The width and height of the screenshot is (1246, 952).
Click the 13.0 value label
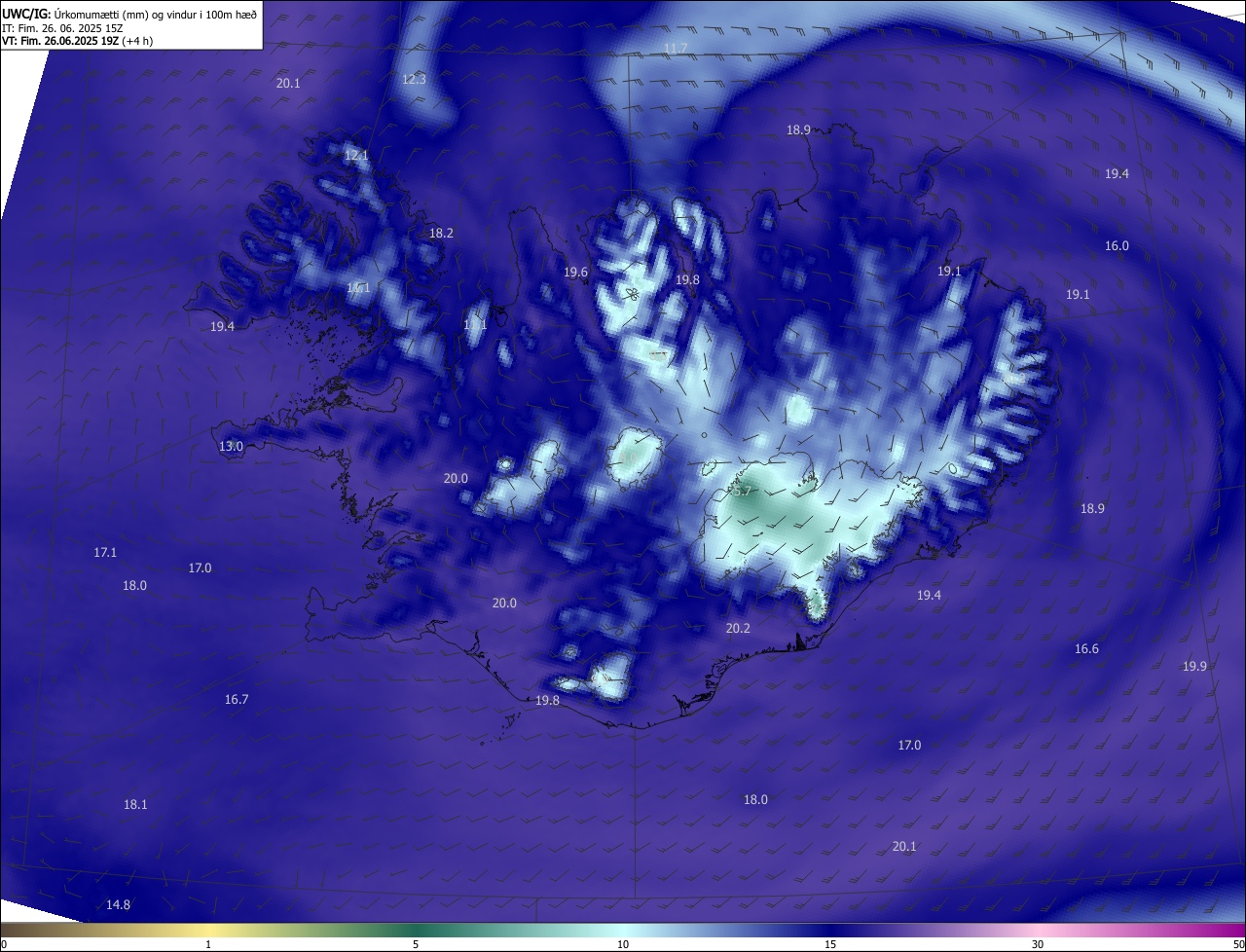pyautogui.click(x=231, y=446)
